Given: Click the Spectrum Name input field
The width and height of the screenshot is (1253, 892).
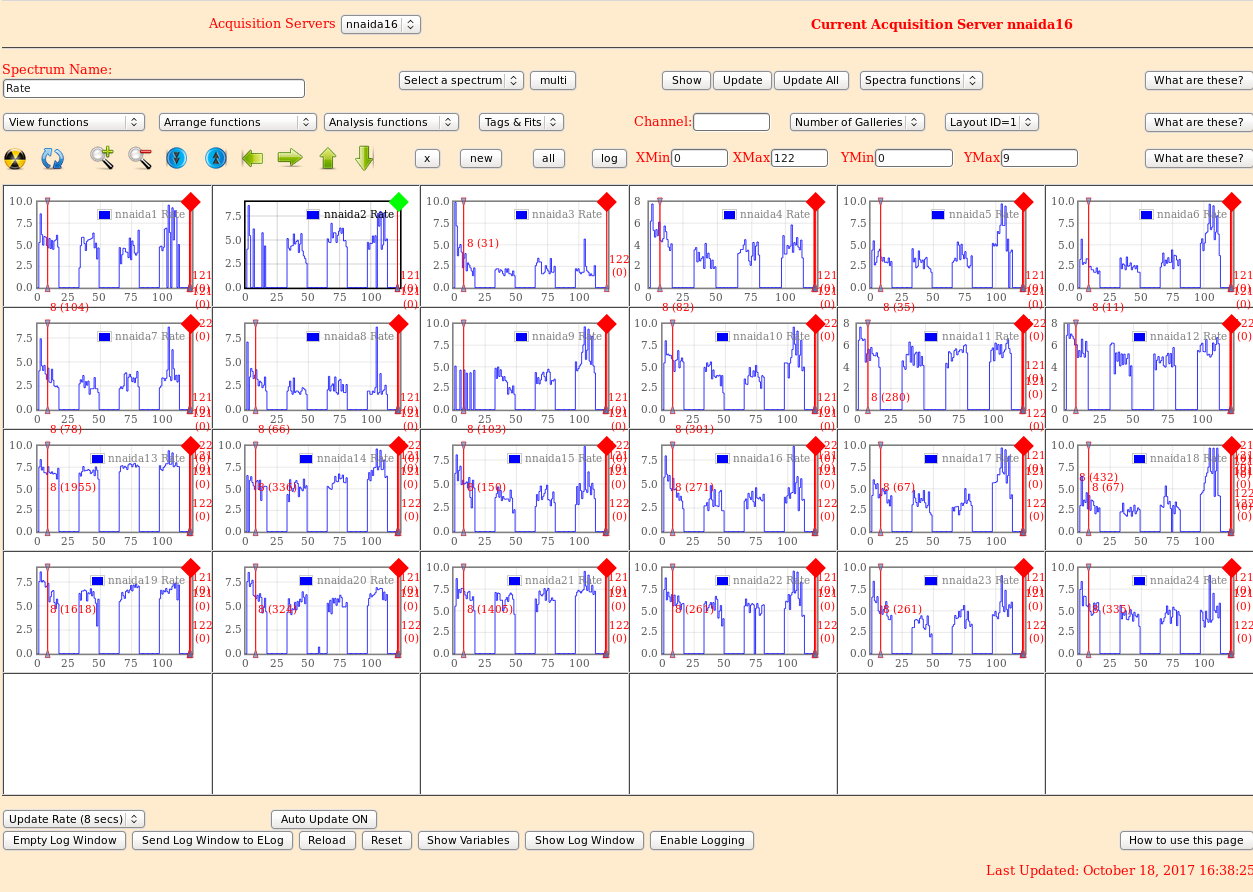Looking at the screenshot, I should (154, 88).
